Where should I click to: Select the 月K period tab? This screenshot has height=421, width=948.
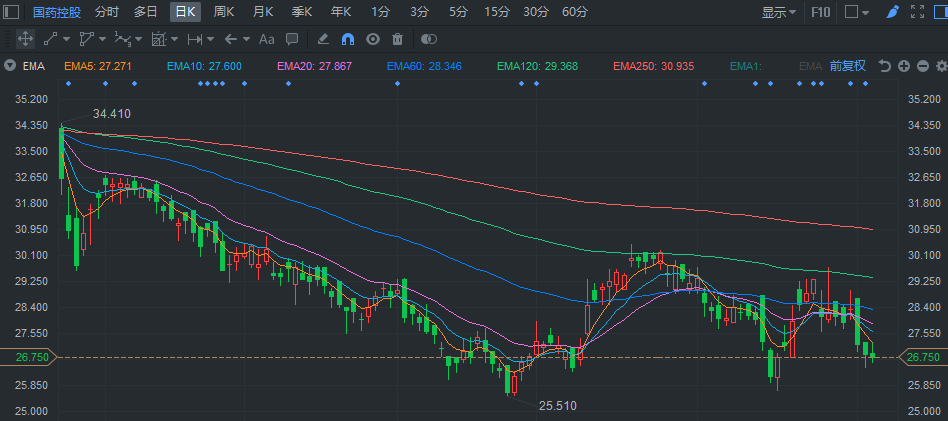click(263, 11)
